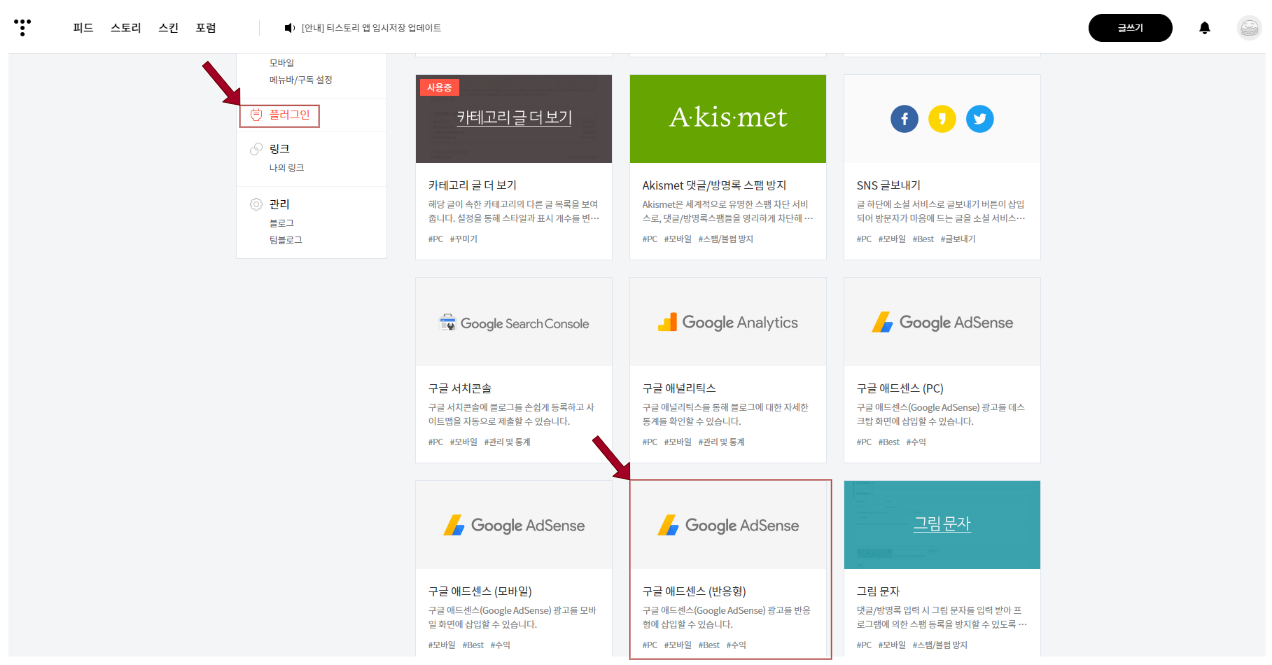Click the 카테고리 글 더 보기 plugin title
The width and height of the screenshot is (1272, 665).
tap(472, 185)
